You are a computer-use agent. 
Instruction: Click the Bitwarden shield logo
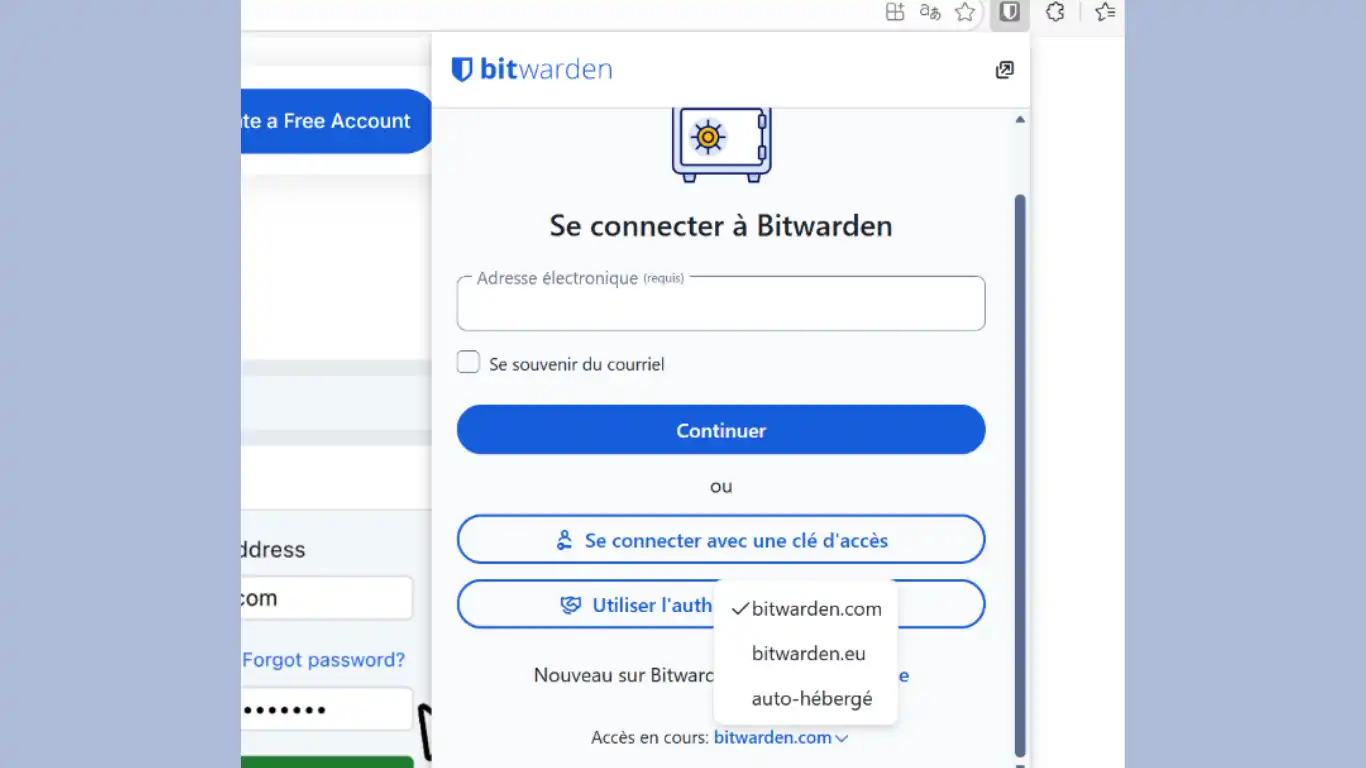(462, 69)
